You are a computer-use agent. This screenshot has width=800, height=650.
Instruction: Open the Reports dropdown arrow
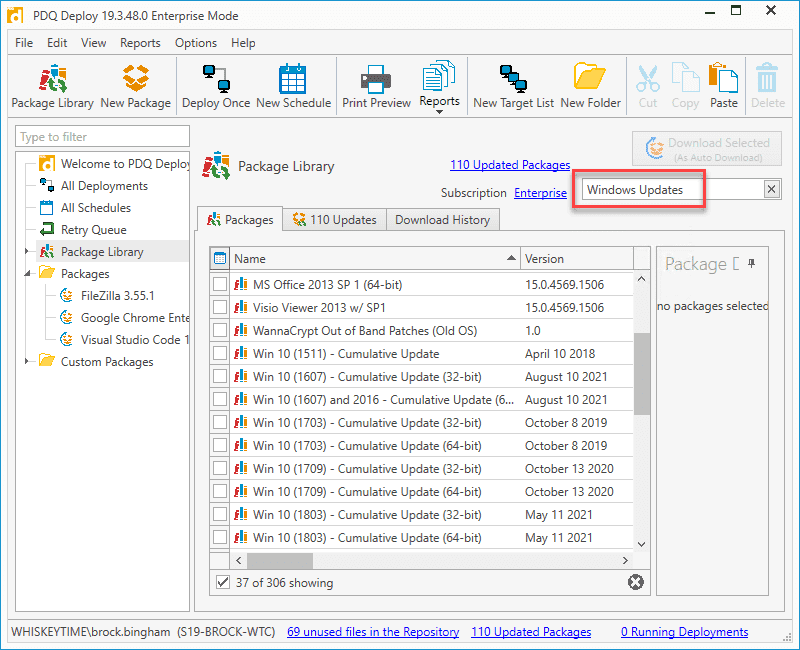tap(439, 112)
